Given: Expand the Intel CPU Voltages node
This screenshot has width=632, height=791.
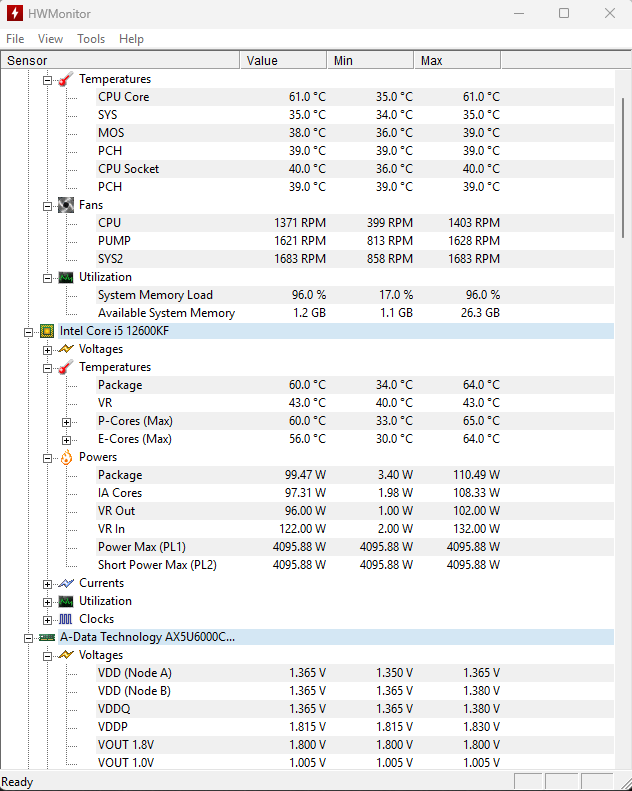Looking at the screenshot, I should [47, 349].
